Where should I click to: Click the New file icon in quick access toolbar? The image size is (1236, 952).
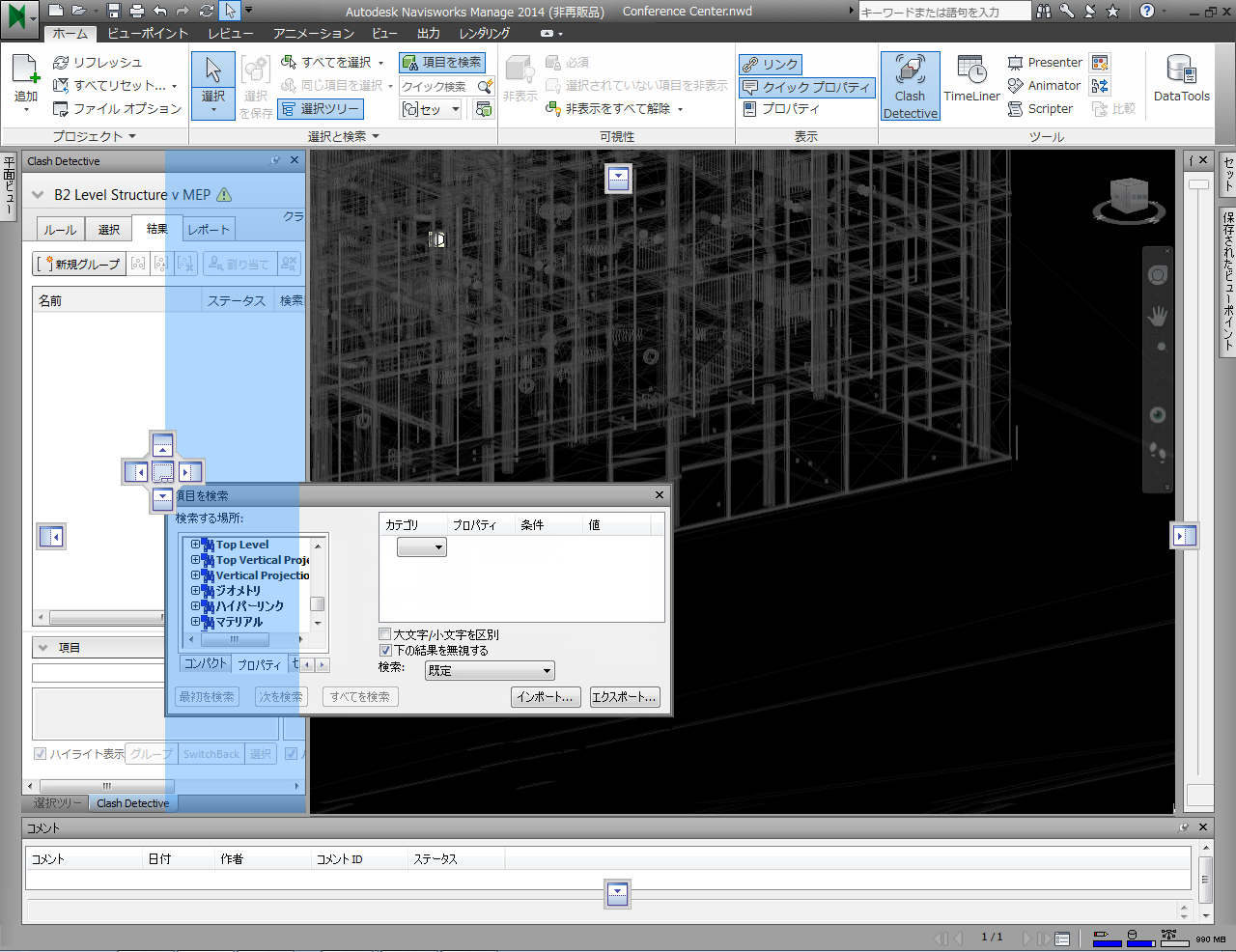click(56, 12)
